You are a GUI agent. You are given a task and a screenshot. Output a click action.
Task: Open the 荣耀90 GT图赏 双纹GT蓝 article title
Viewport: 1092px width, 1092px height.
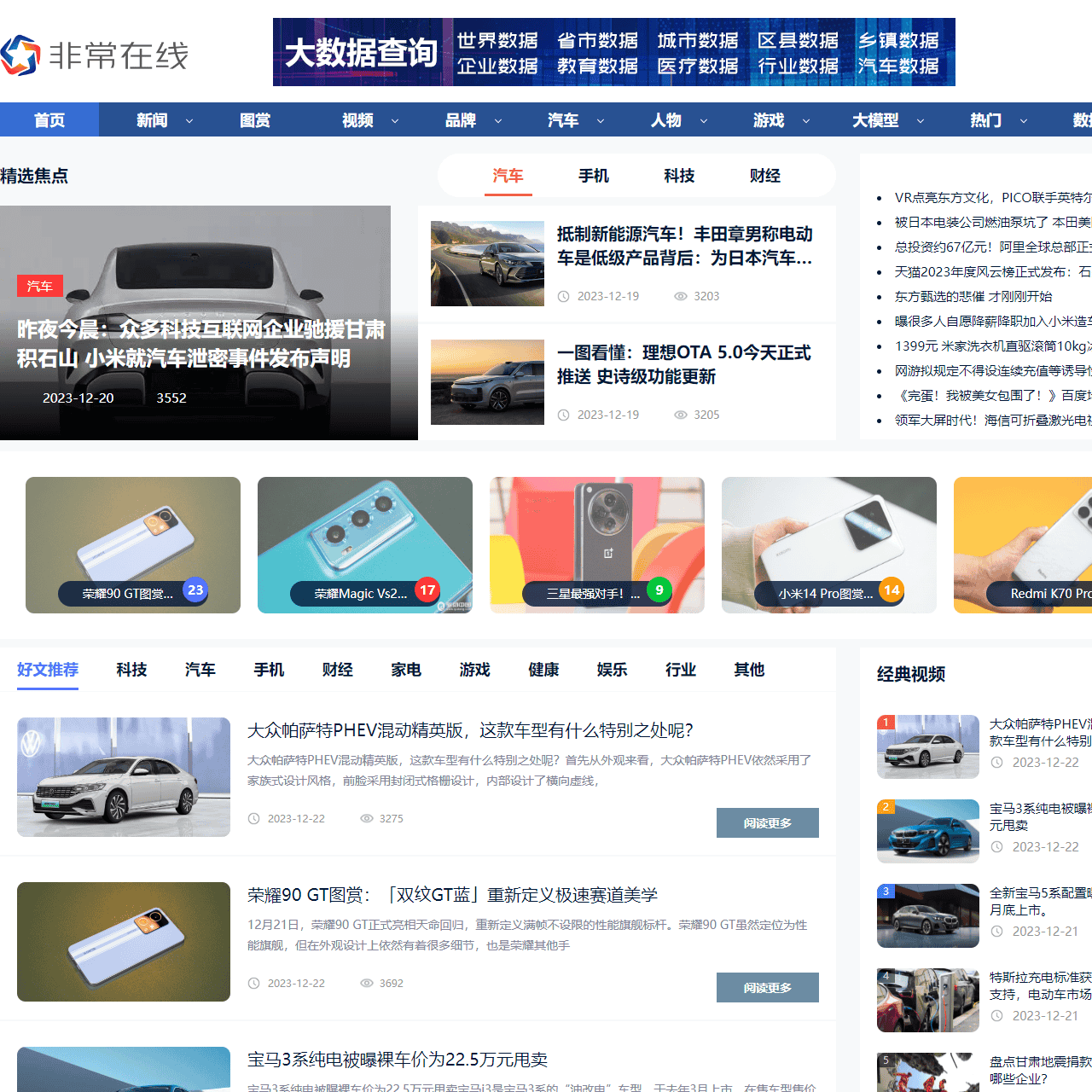(452, 895)
